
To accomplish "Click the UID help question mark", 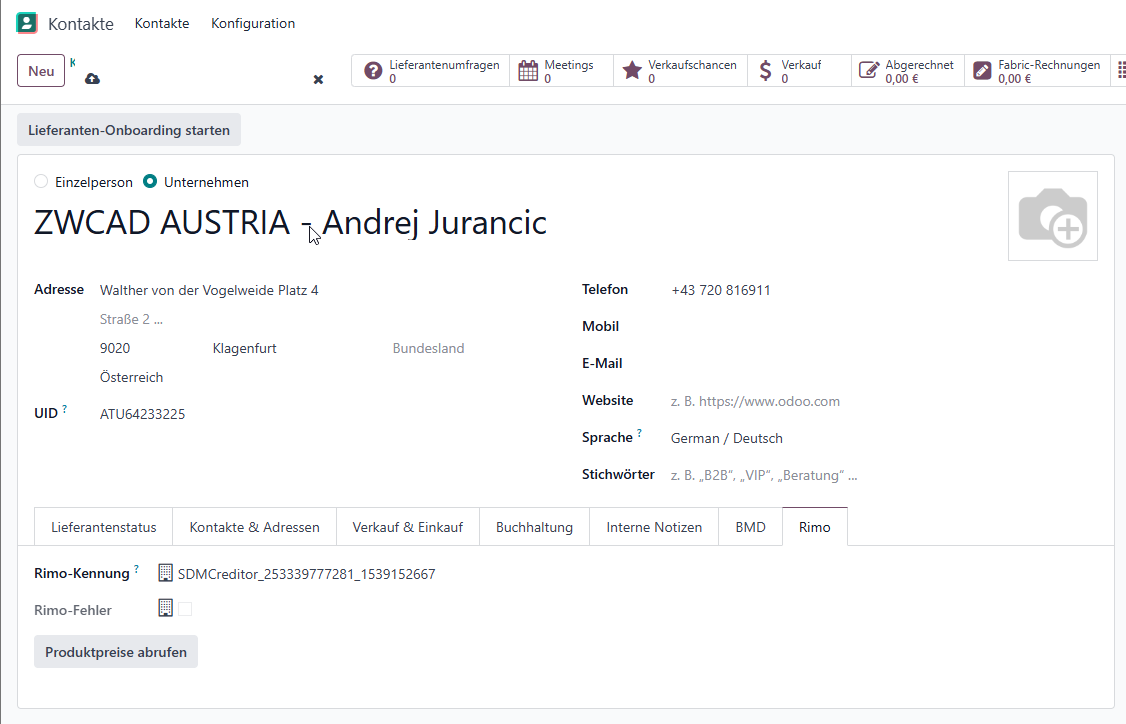I will point(65,409).
